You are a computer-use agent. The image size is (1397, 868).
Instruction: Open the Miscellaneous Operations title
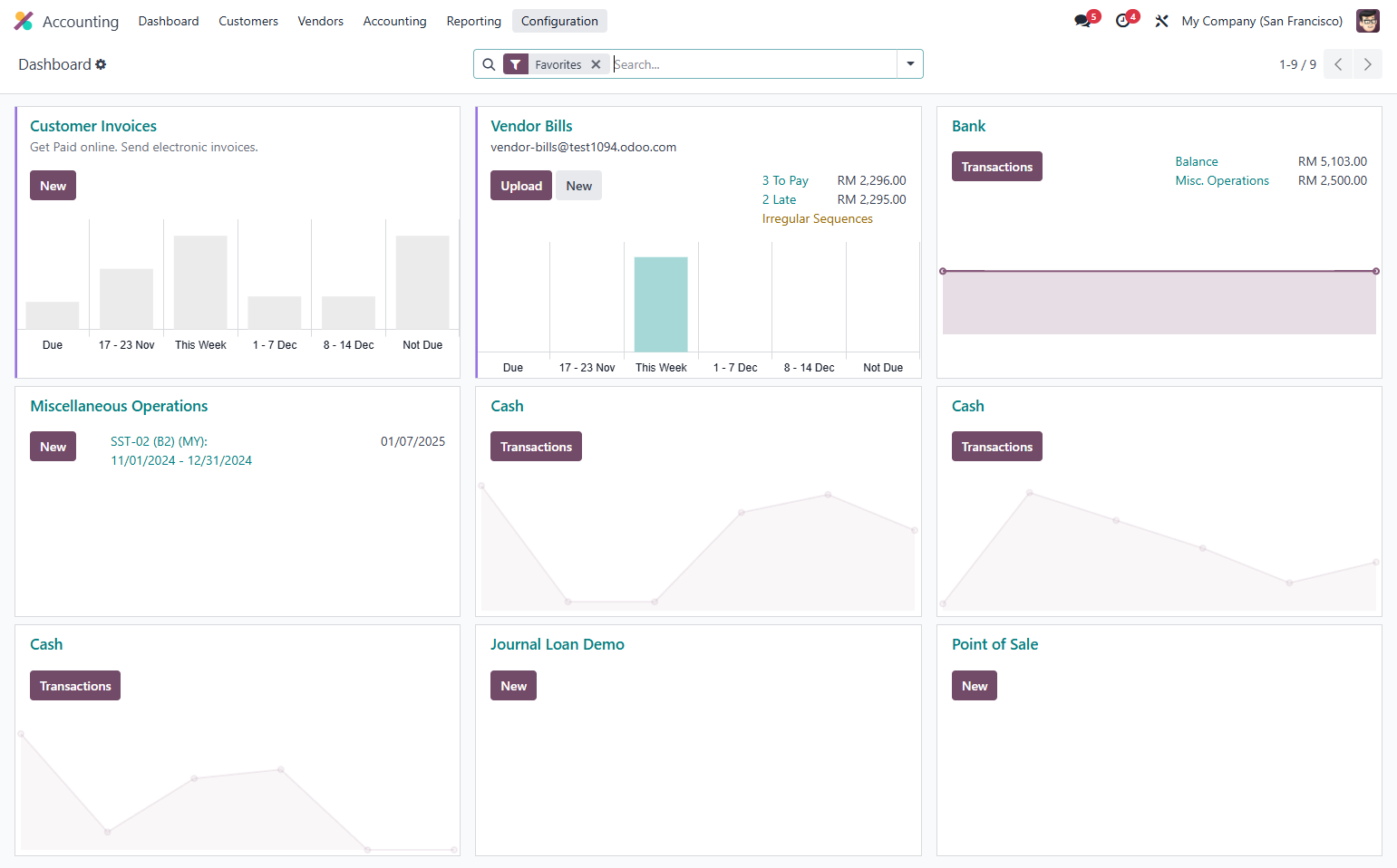[119, 406]
